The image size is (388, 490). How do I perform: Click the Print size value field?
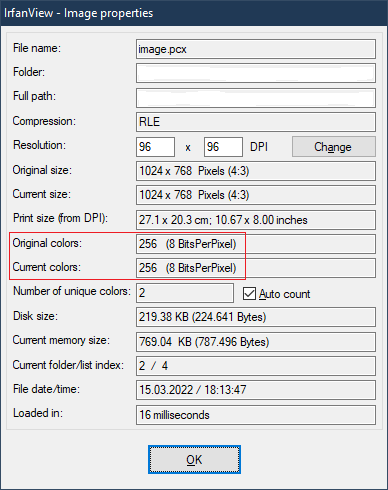click(256, 220)
